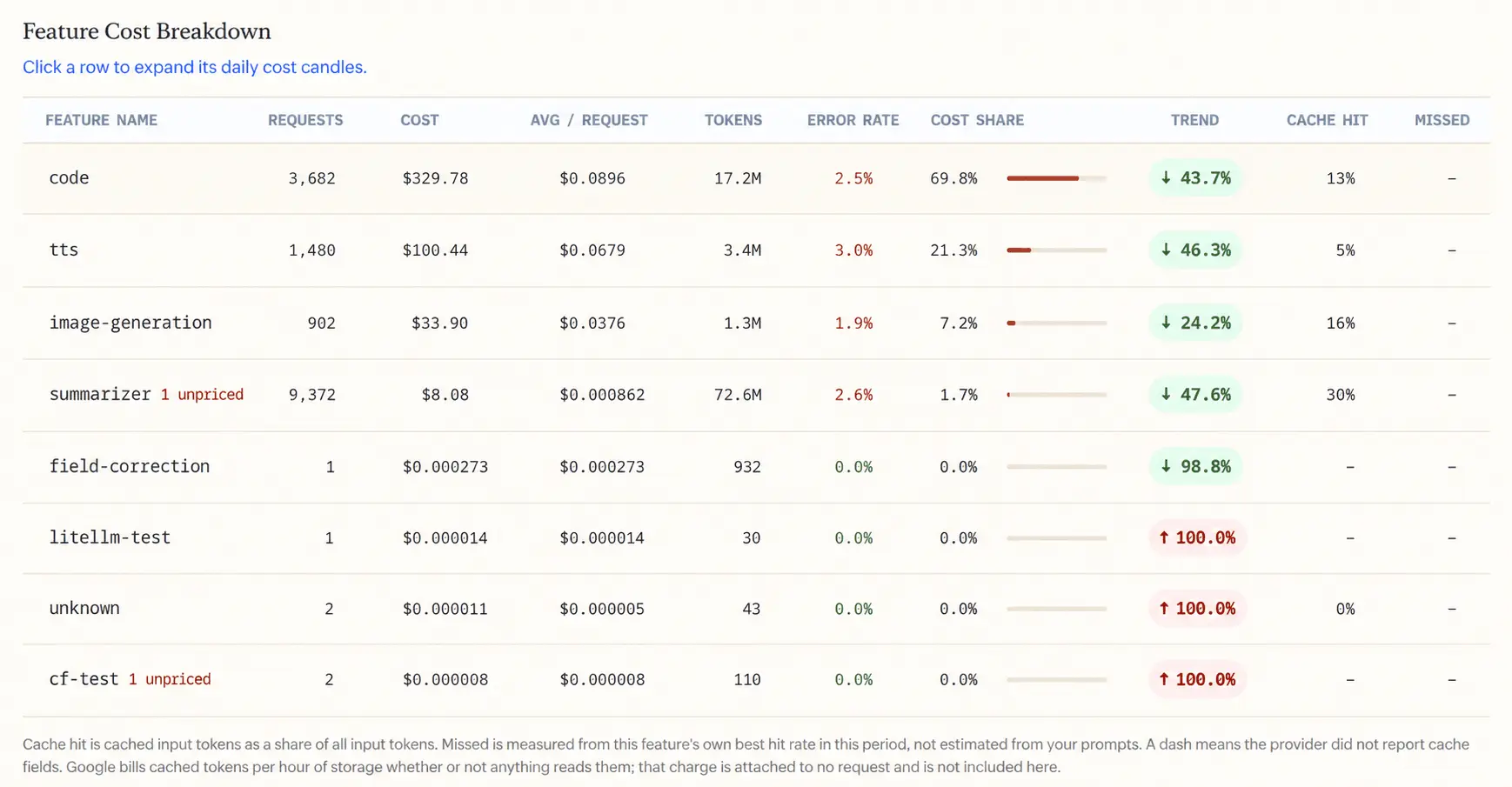Click litellm-test's 100.0% up trend badge
1512x787 pixels.
click(1197, 537)
